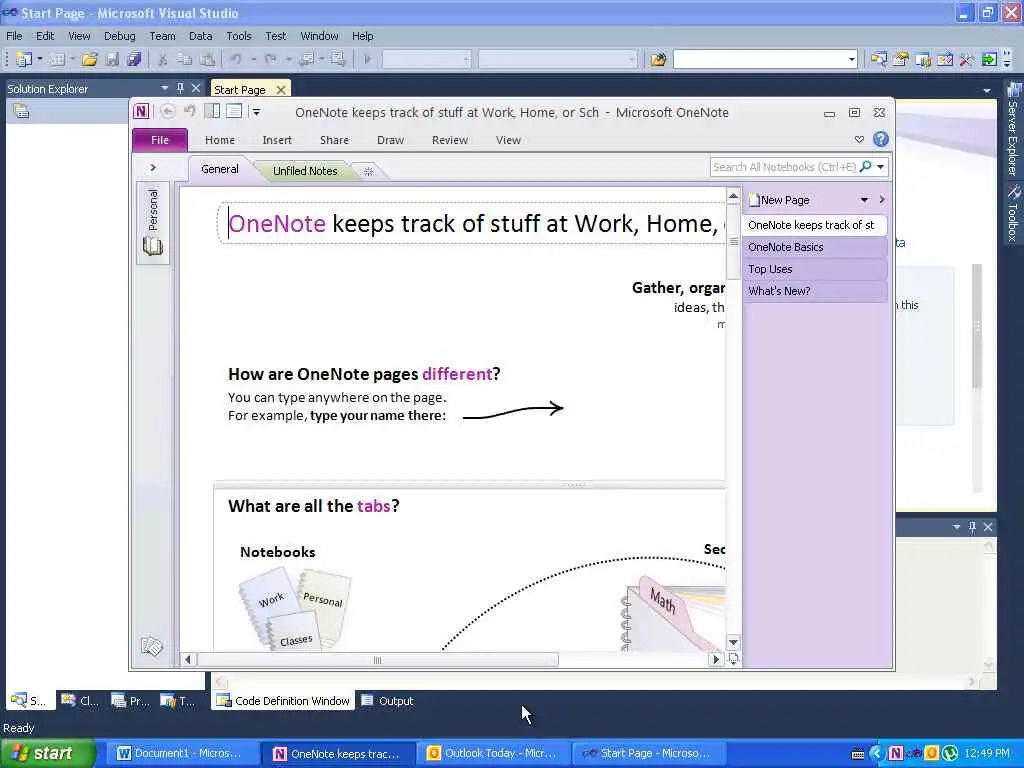Expand the OneNote navigation bar arrow
The image size is (1024, 768).
point(153,168)
